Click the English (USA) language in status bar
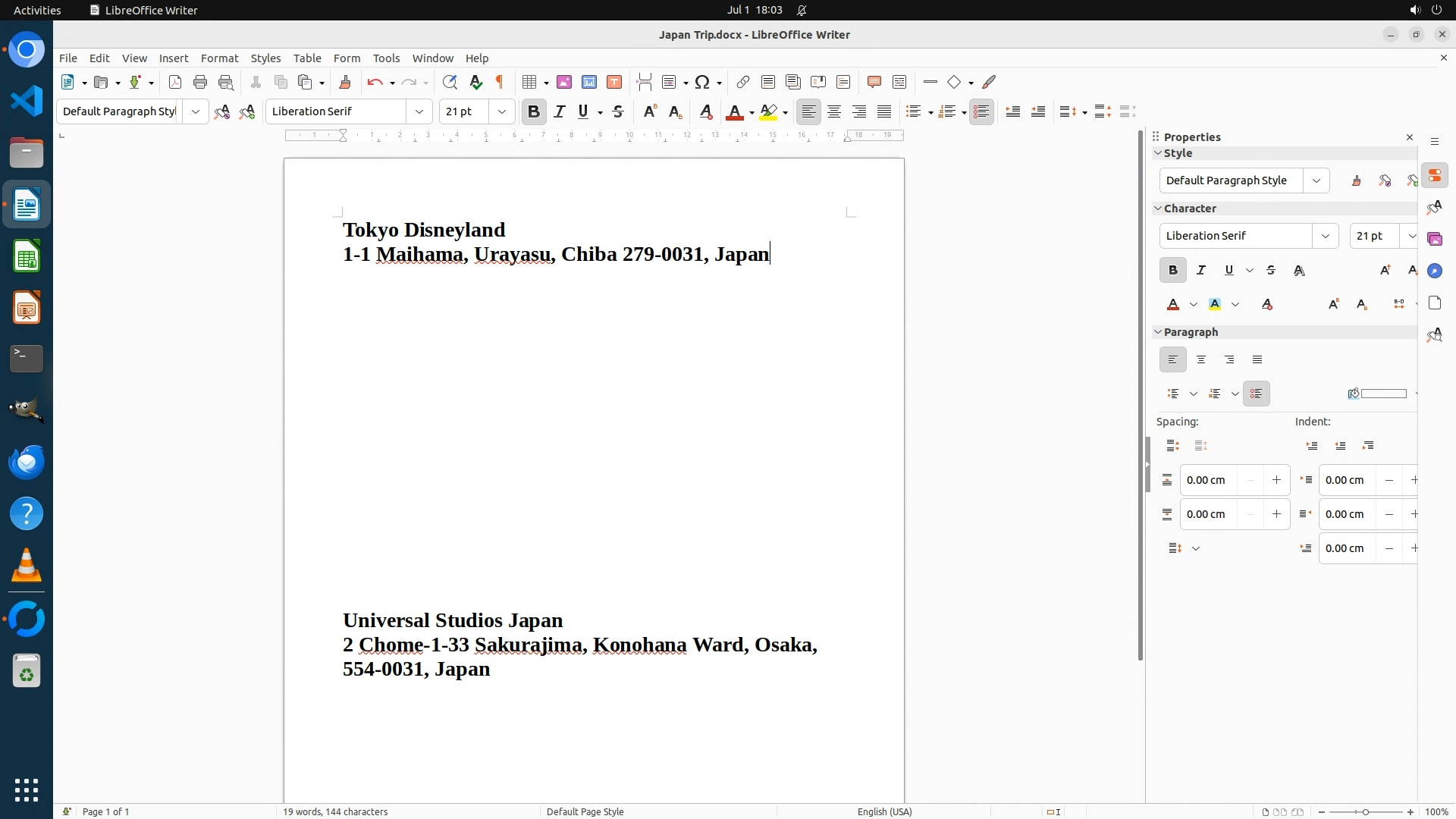The image size is (1456, 819). 884,811
